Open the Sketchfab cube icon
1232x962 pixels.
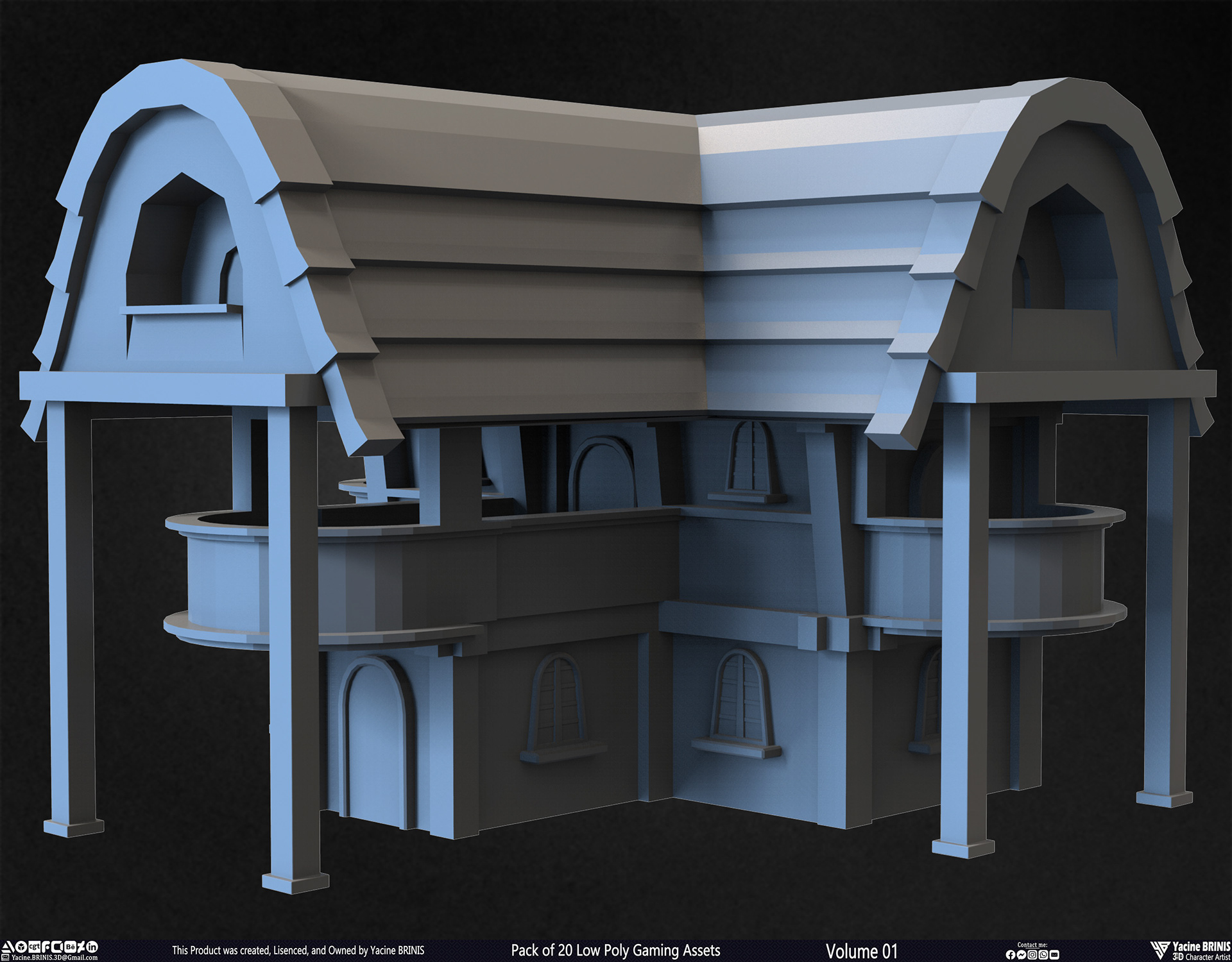pos(21,947)
